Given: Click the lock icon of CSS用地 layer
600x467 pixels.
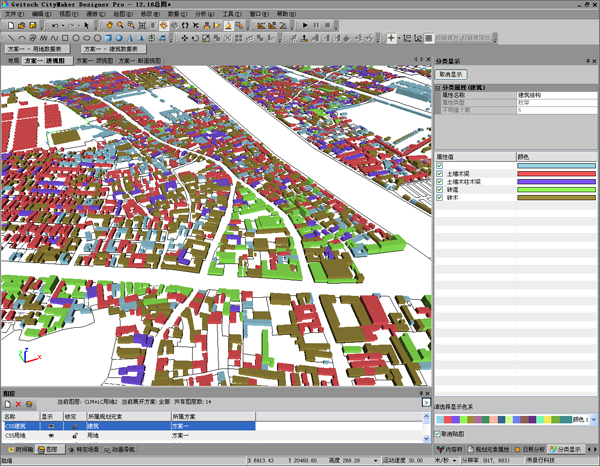Looking at the screenshot, I should 75,436.
